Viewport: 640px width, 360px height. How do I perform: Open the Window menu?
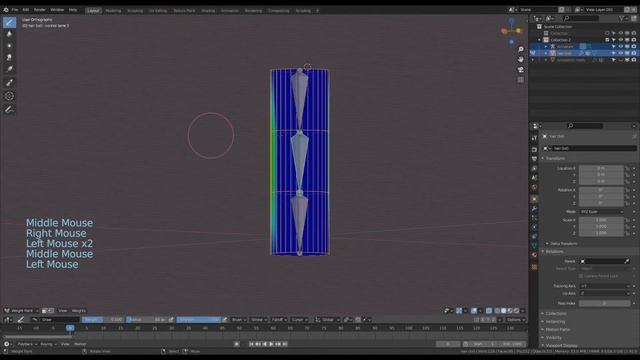pos(57,10)
